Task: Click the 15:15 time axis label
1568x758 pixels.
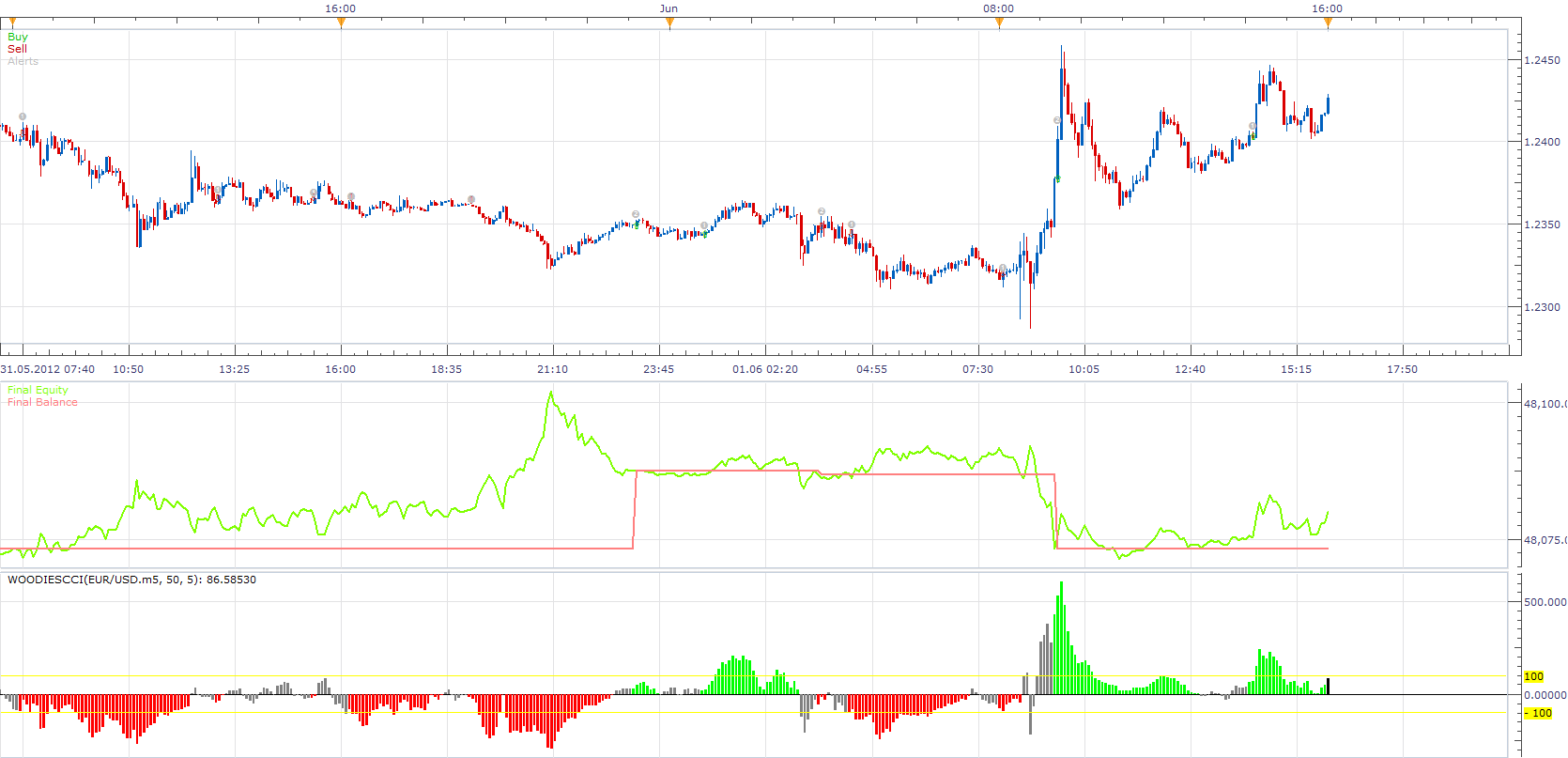Action: (1297, 369)
